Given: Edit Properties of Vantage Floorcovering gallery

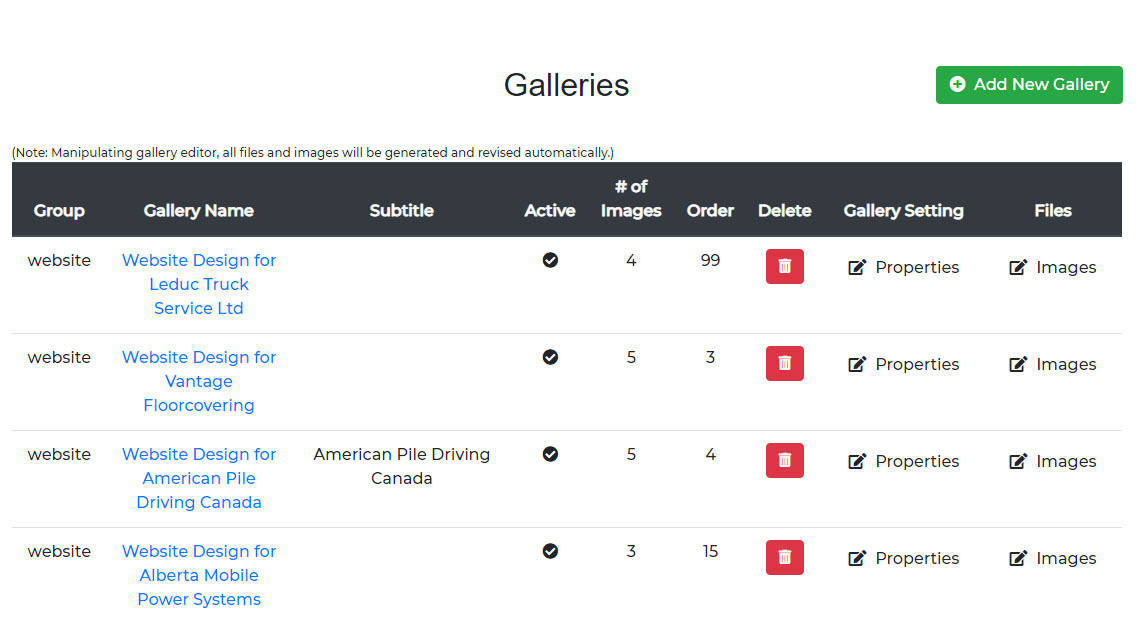Looking at the screenshot, I should pos(904,364).
